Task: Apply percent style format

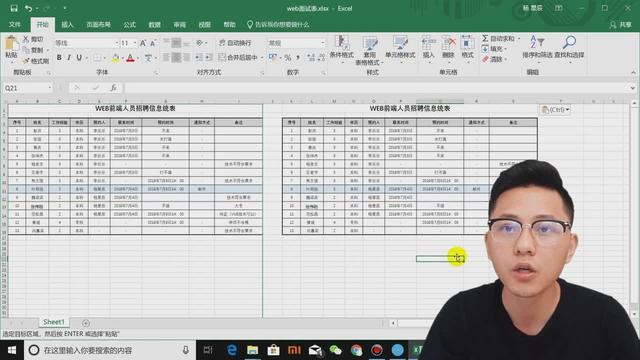Action: pos(288,58)
